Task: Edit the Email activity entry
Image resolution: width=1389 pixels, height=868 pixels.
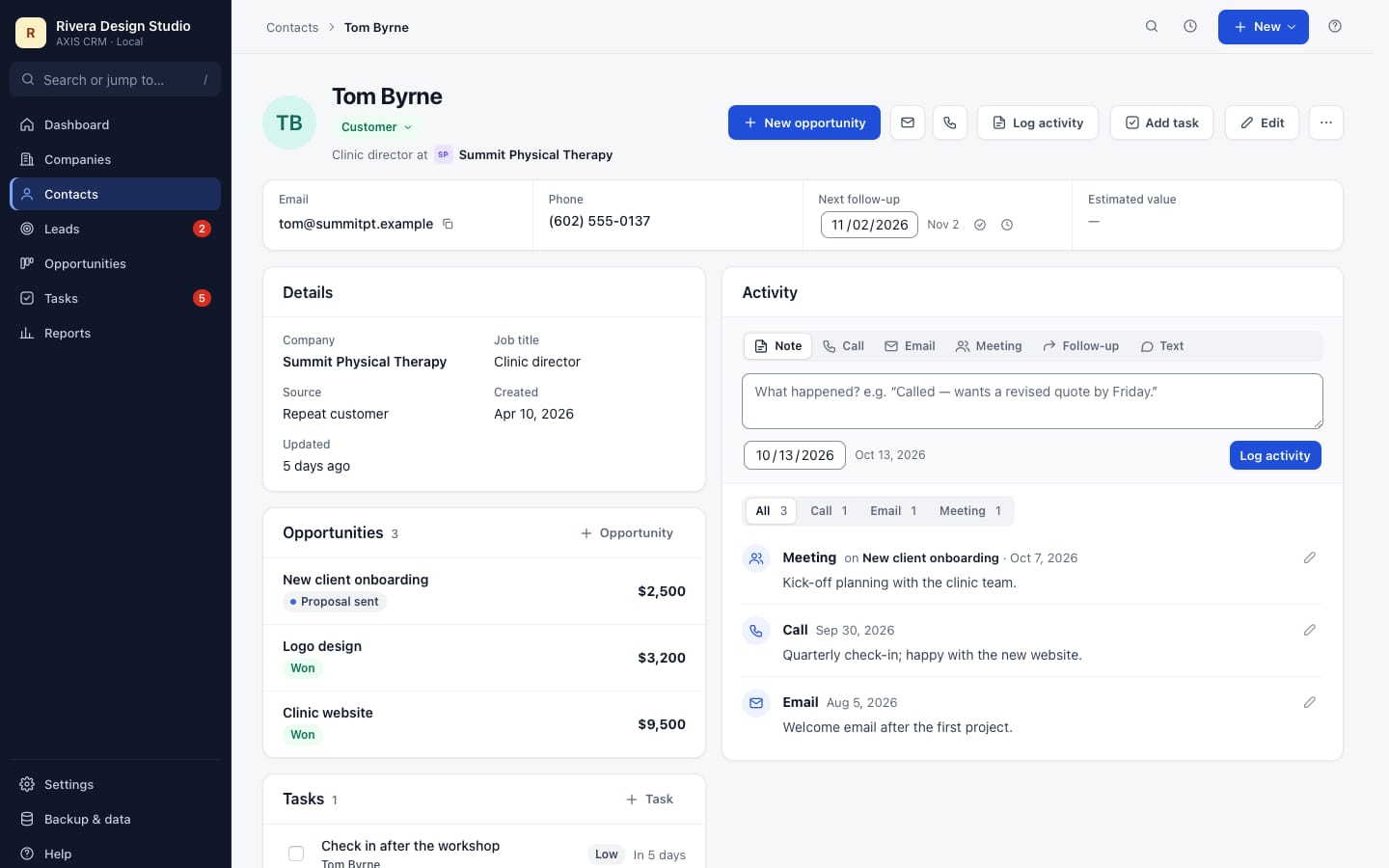Action: [x=1310, y=702]
